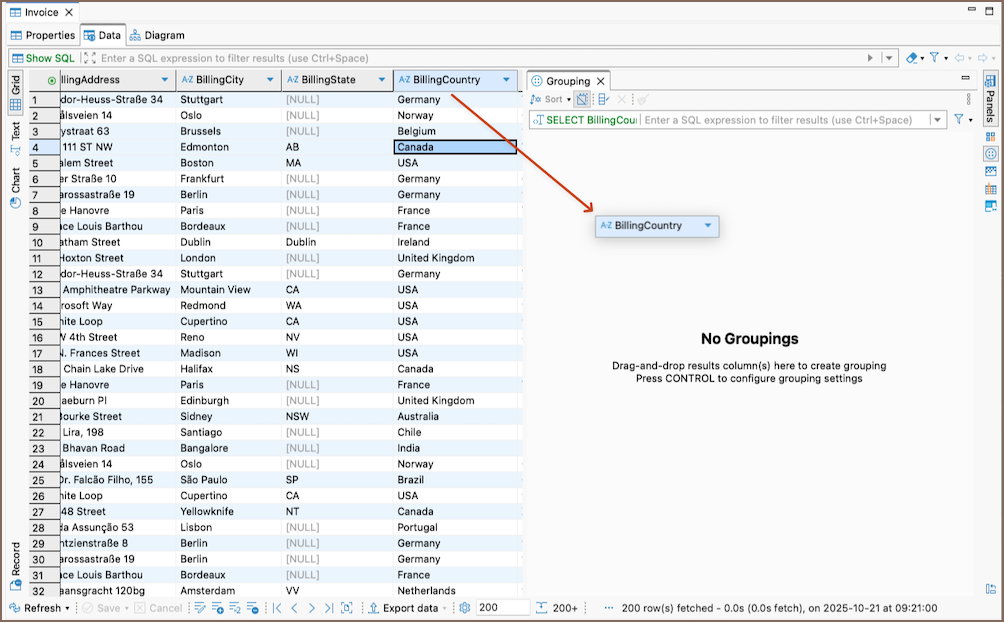Open the Grouping panel icon in right sidebar
This screenshot has height=622, width=1004.
[990, 154]
